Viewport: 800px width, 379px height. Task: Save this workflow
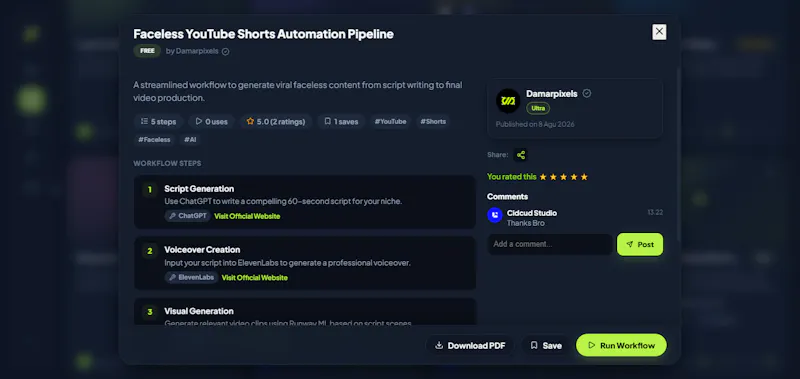pos(545,346)
